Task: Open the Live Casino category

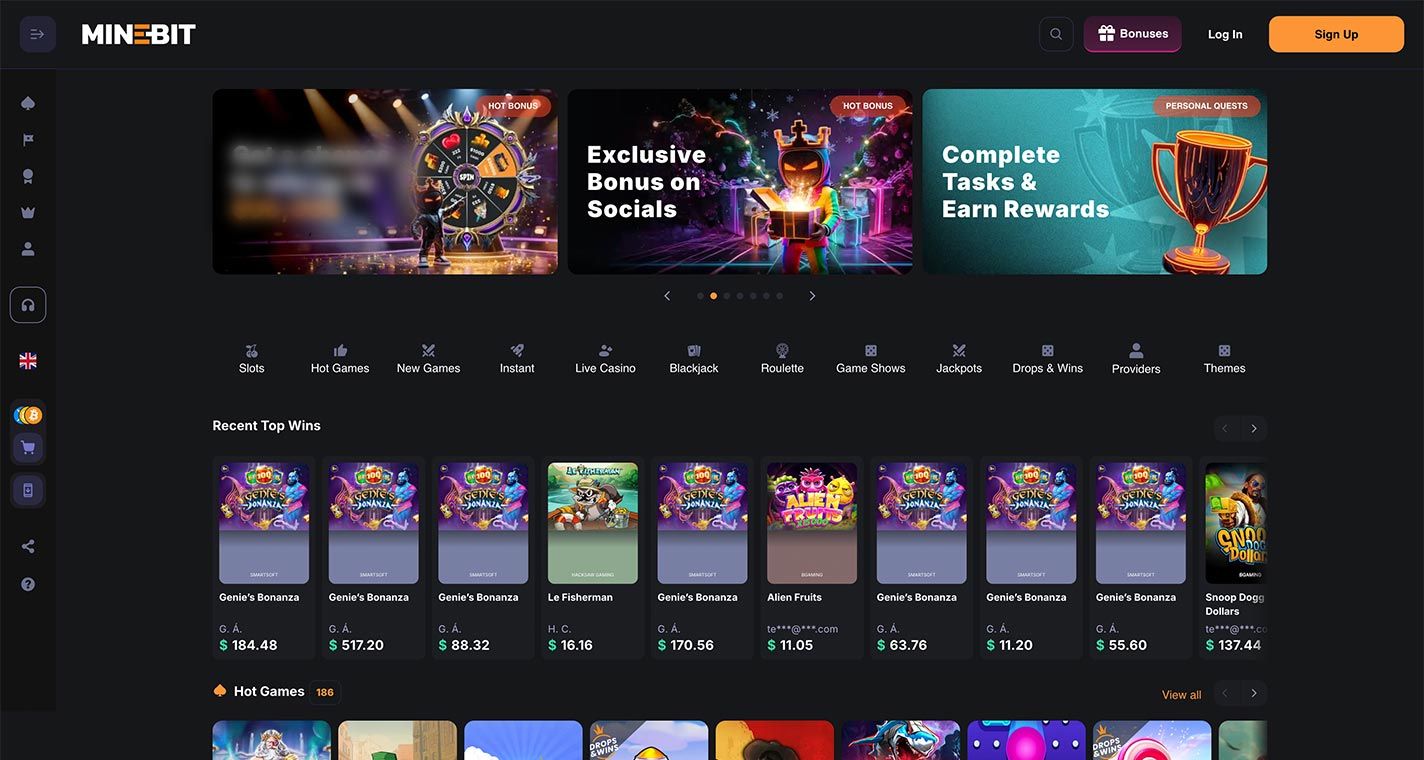Action: tap(605, 359)
